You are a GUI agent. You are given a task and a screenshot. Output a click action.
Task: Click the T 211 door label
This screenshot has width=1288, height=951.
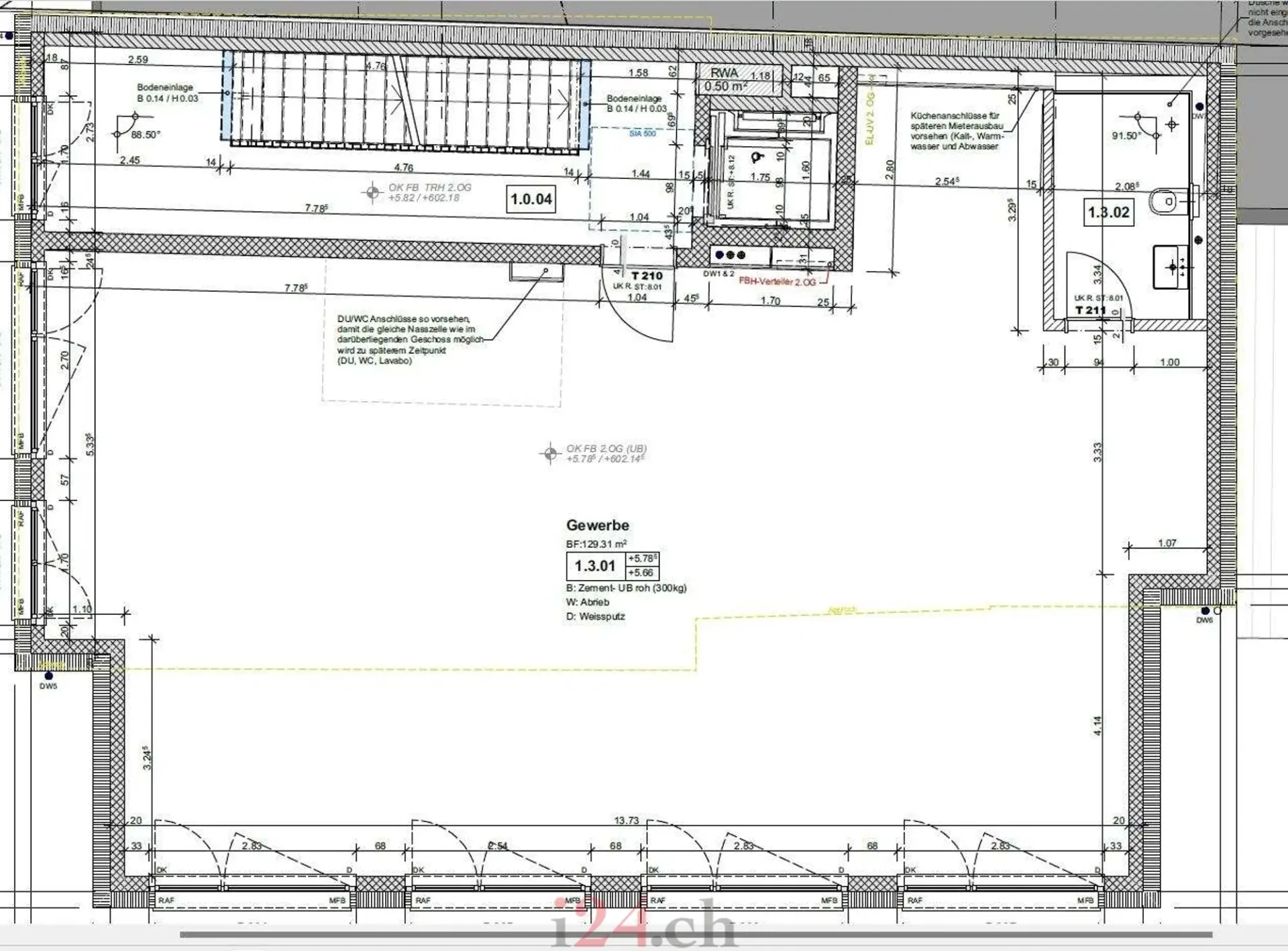coord(1090,310)
